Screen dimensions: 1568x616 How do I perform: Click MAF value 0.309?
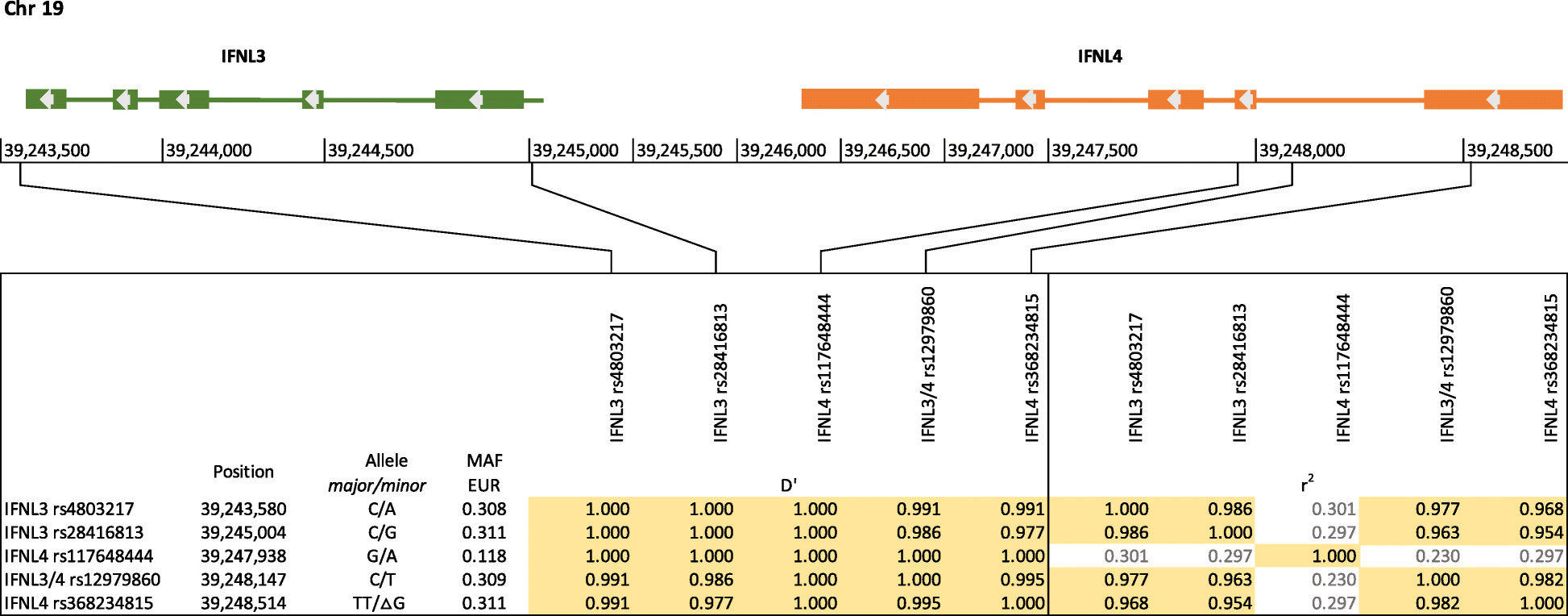point(484,580)
